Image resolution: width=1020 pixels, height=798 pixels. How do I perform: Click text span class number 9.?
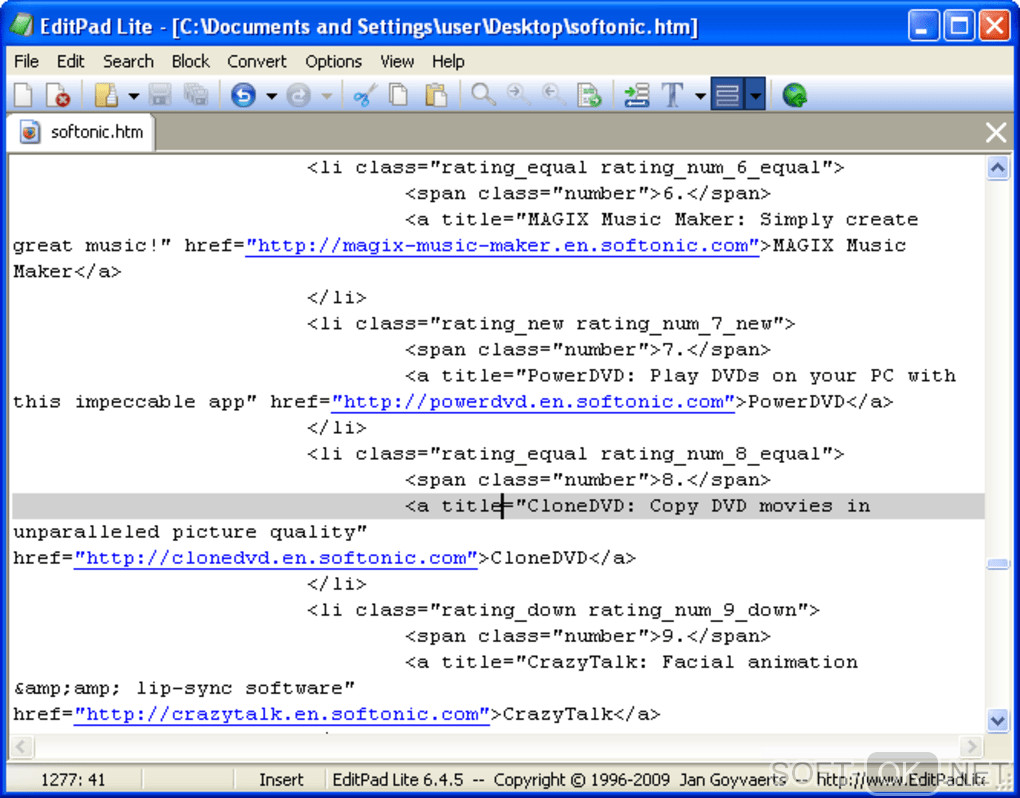tap(588, 636)
